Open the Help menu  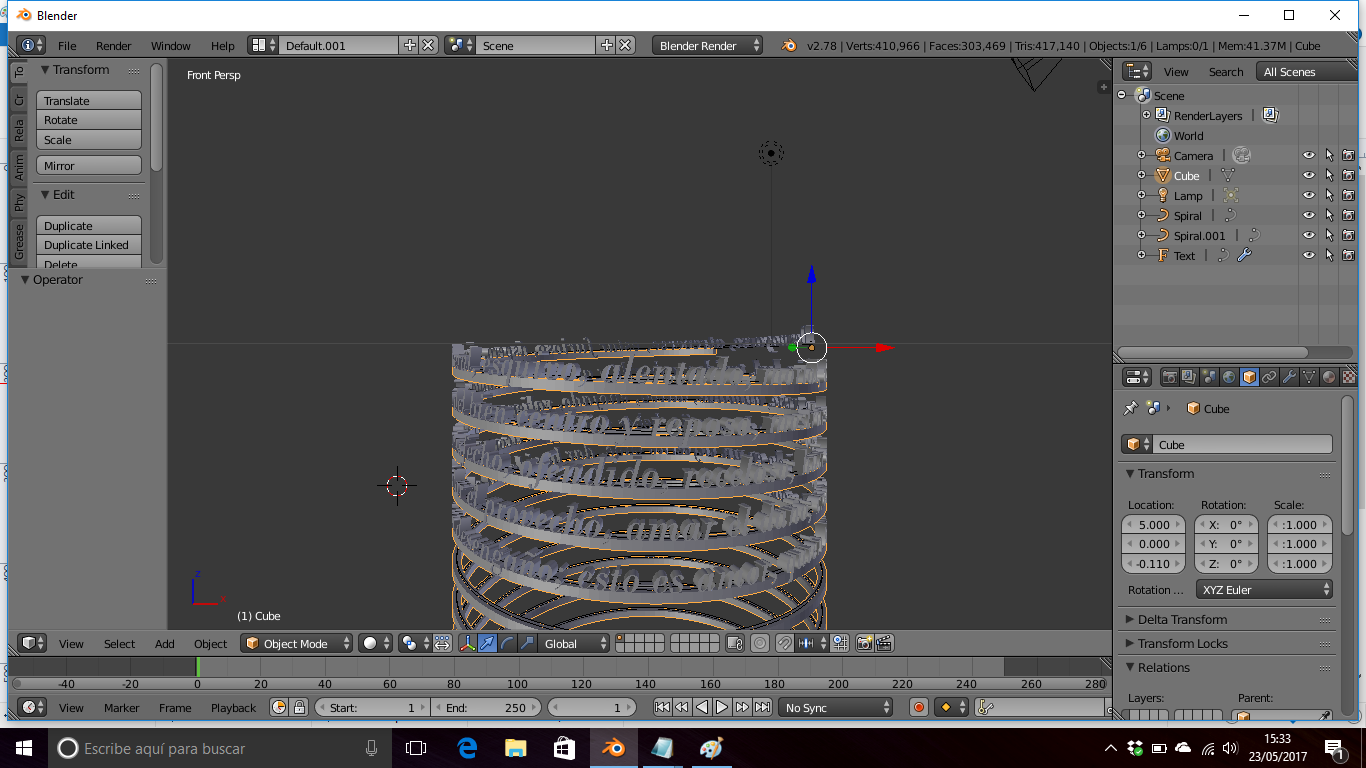pos(223,45)
